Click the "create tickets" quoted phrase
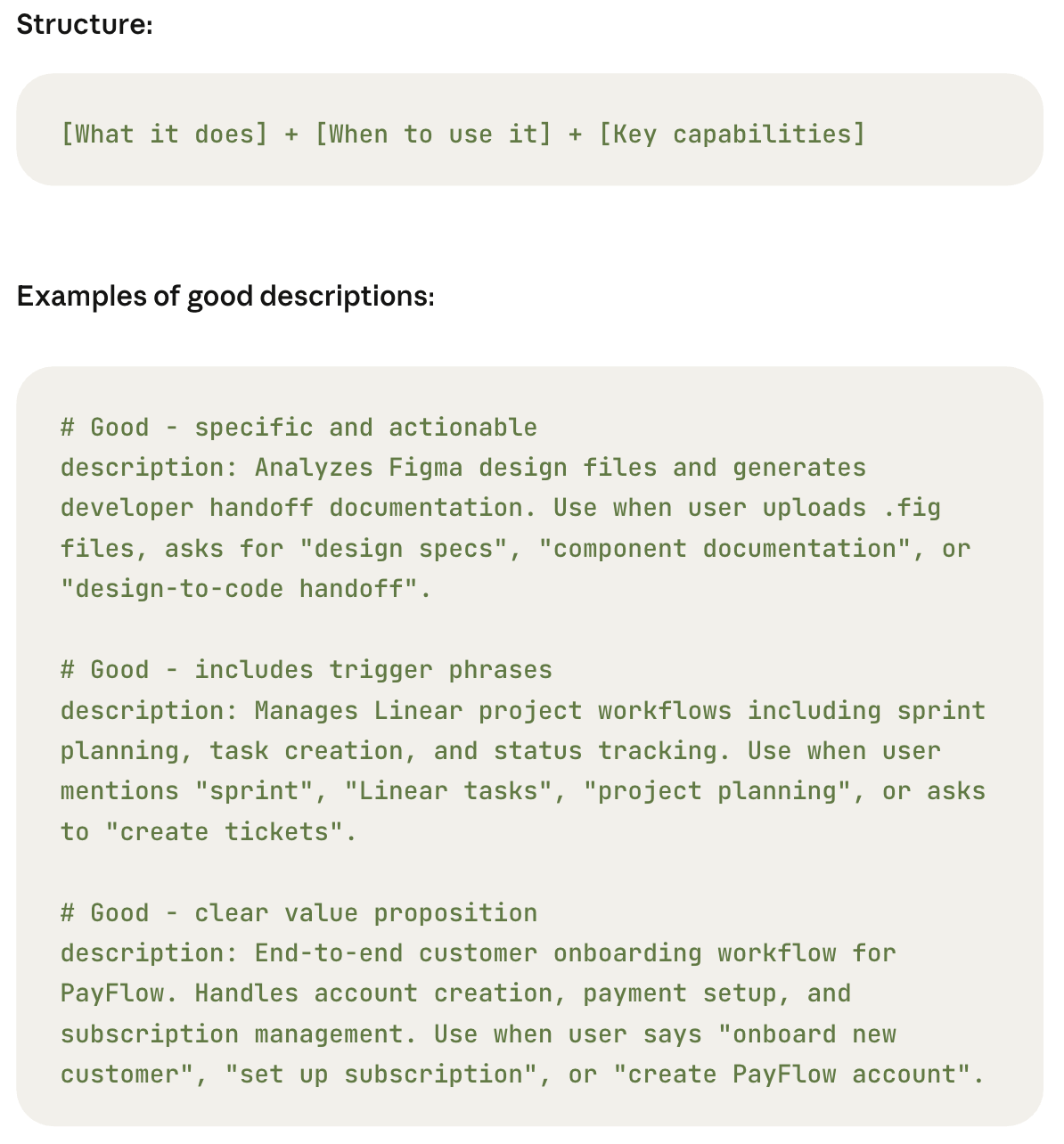The height and width of the screenshot is (1144, 1064). coord(225,832)
